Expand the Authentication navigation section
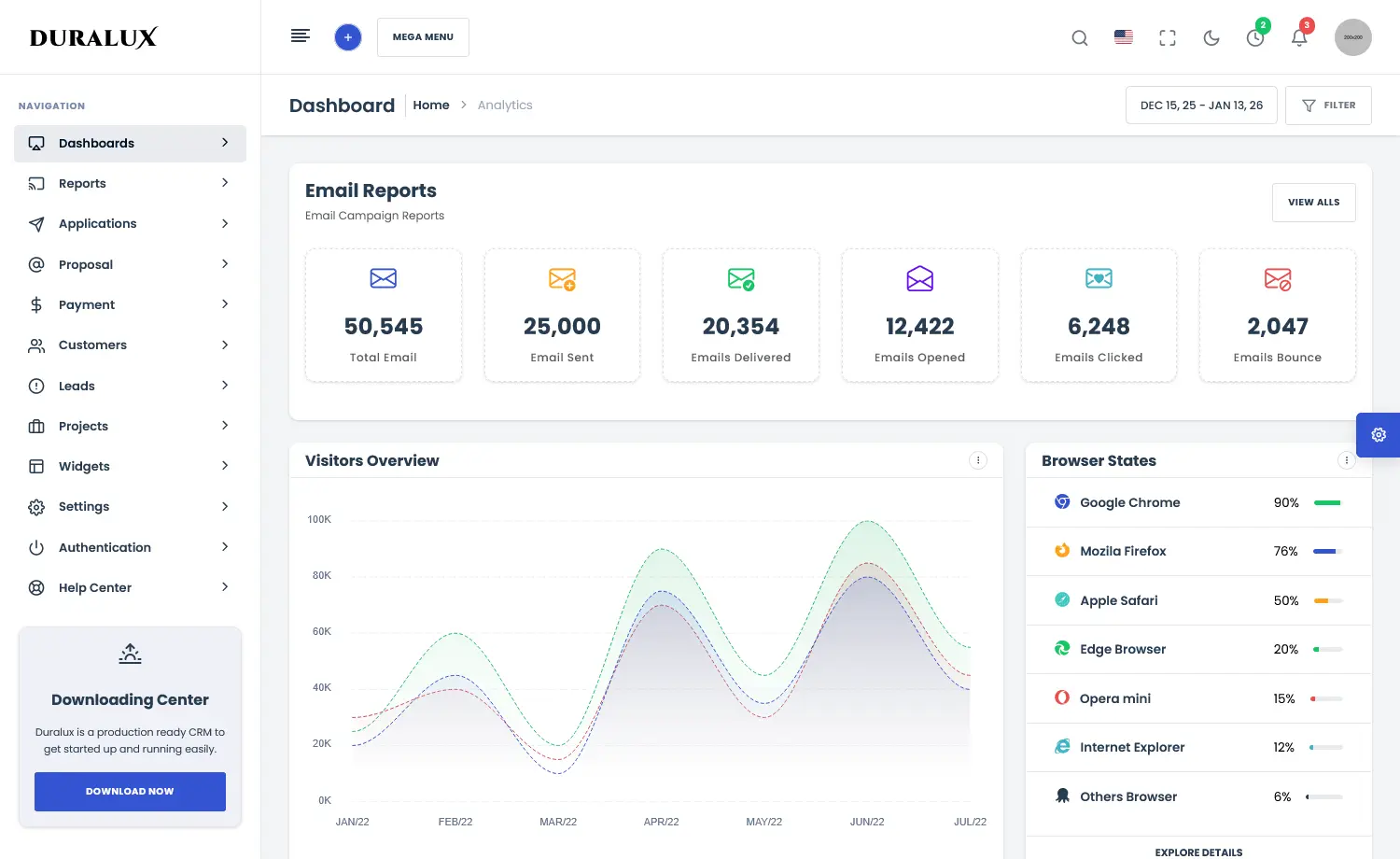 pos(130,547)
